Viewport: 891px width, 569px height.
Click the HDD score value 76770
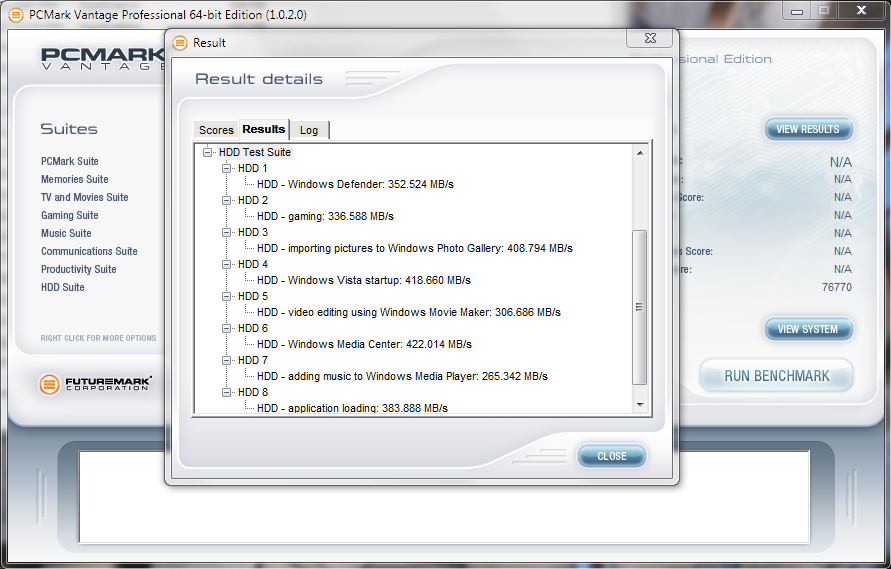point(836,287)
